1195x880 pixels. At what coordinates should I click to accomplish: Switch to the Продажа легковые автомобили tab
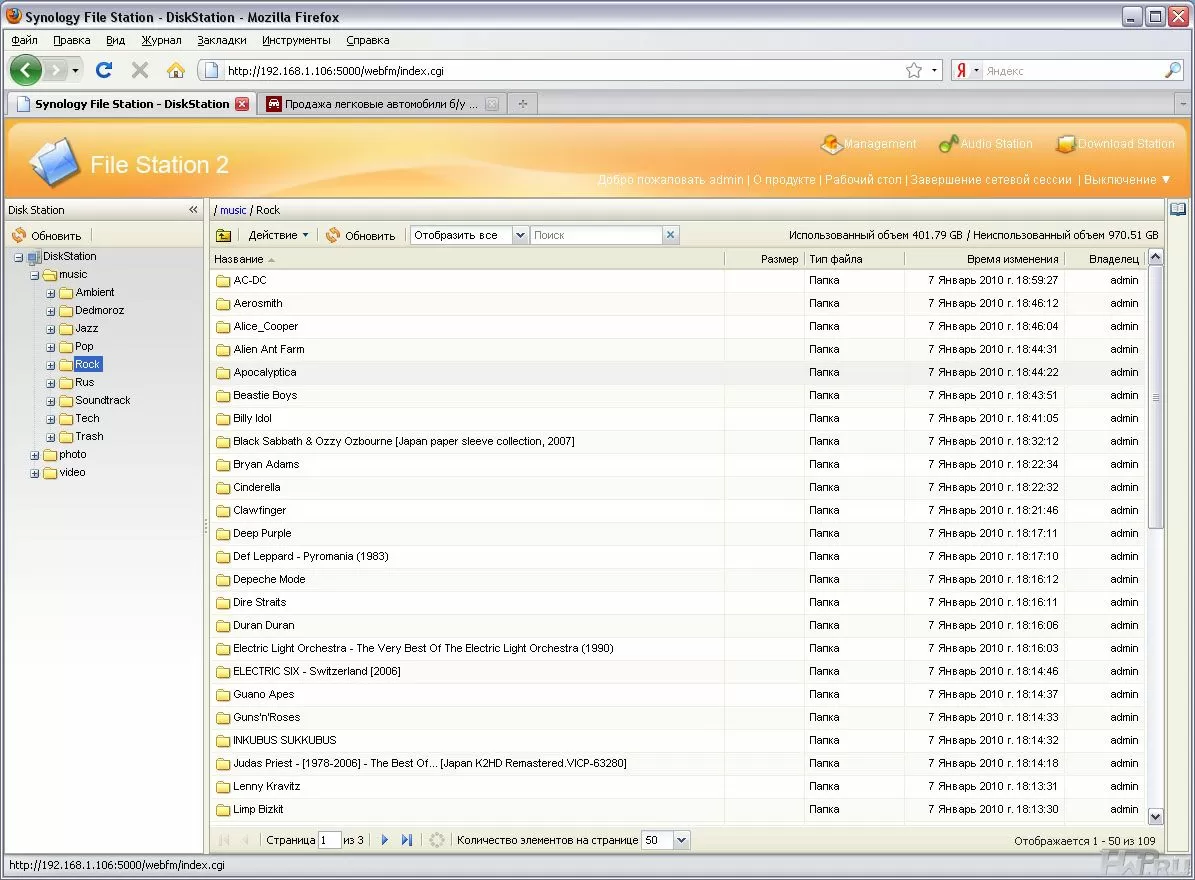381,104
